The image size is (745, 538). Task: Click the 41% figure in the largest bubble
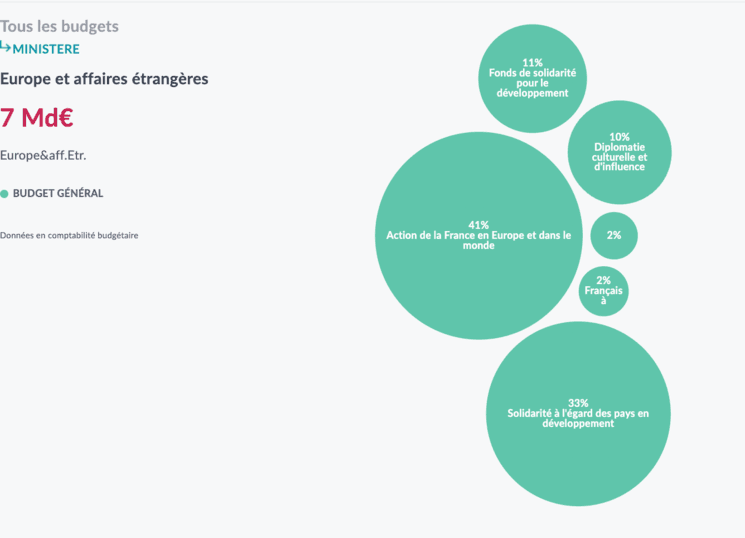(x=478, y=225)
